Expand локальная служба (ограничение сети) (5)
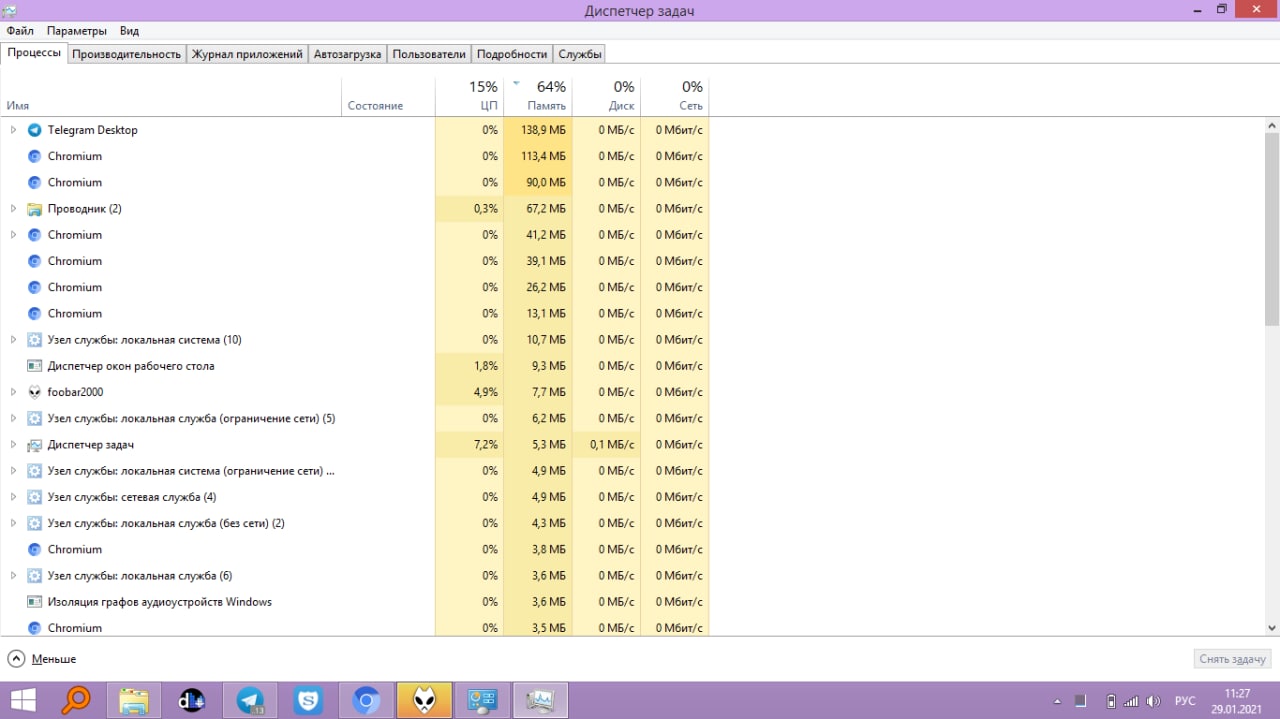Image resolution: width=1280 pixels, height=719 pixels. point(13,418)
